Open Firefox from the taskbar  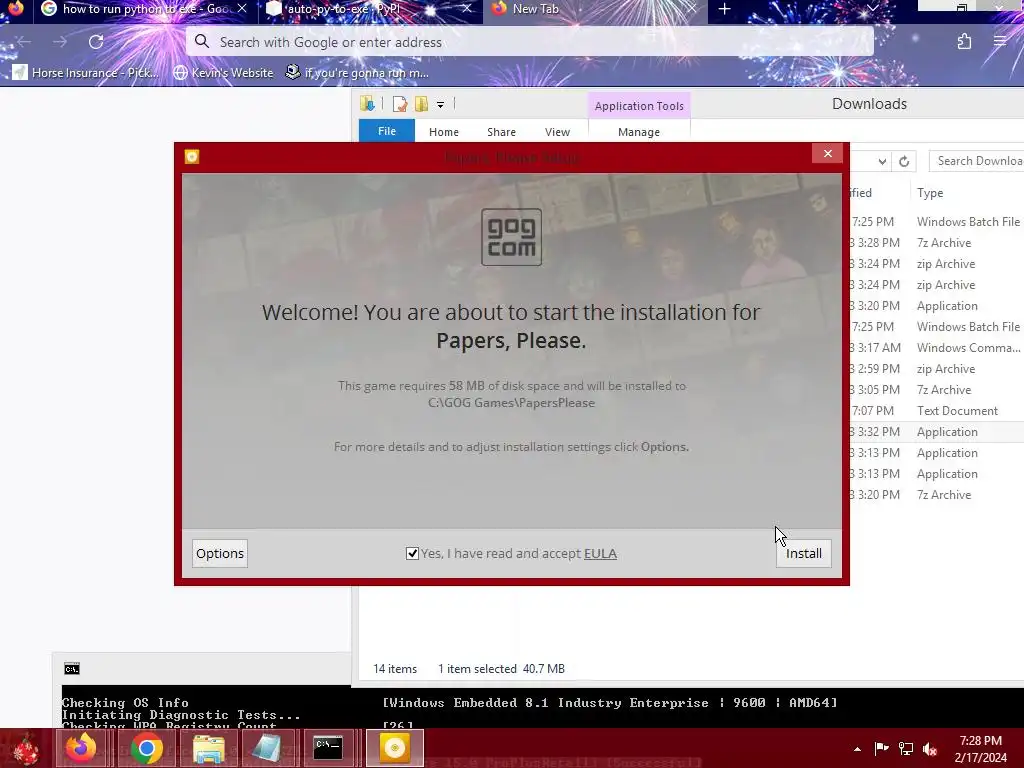82,748
